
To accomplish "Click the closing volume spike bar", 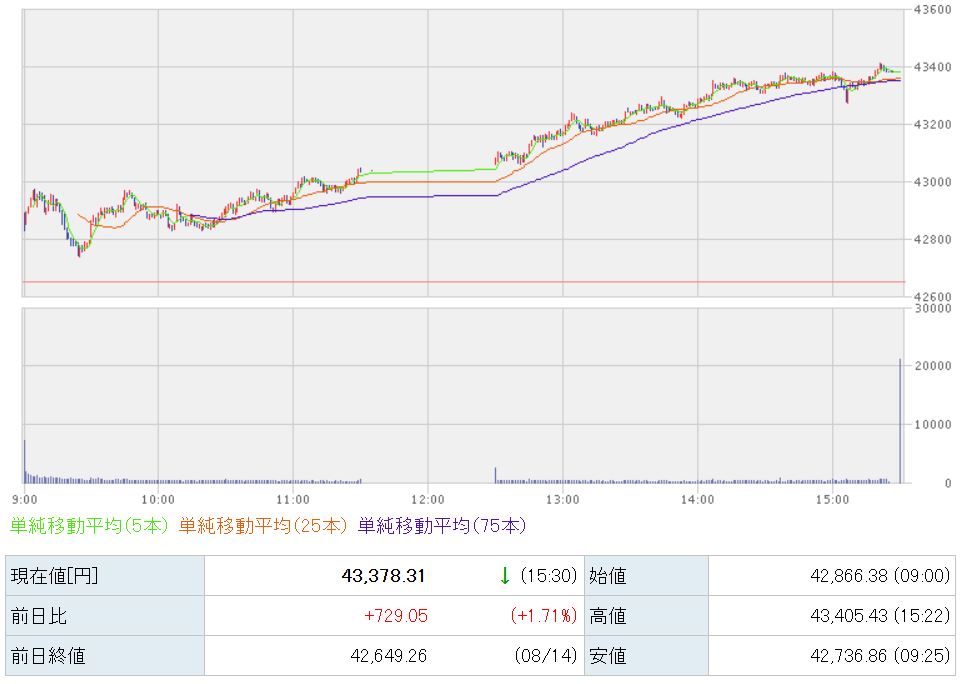I will pyautogui.click(x=900, y=421).
